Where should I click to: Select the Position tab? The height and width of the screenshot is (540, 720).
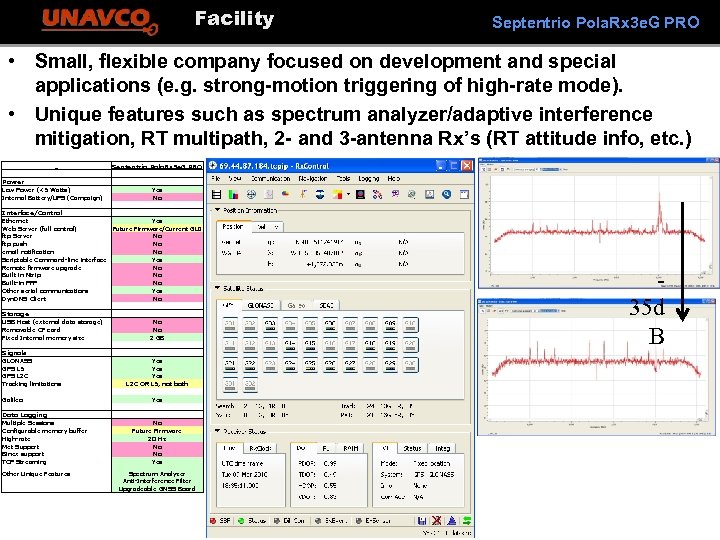pos(233,227)
